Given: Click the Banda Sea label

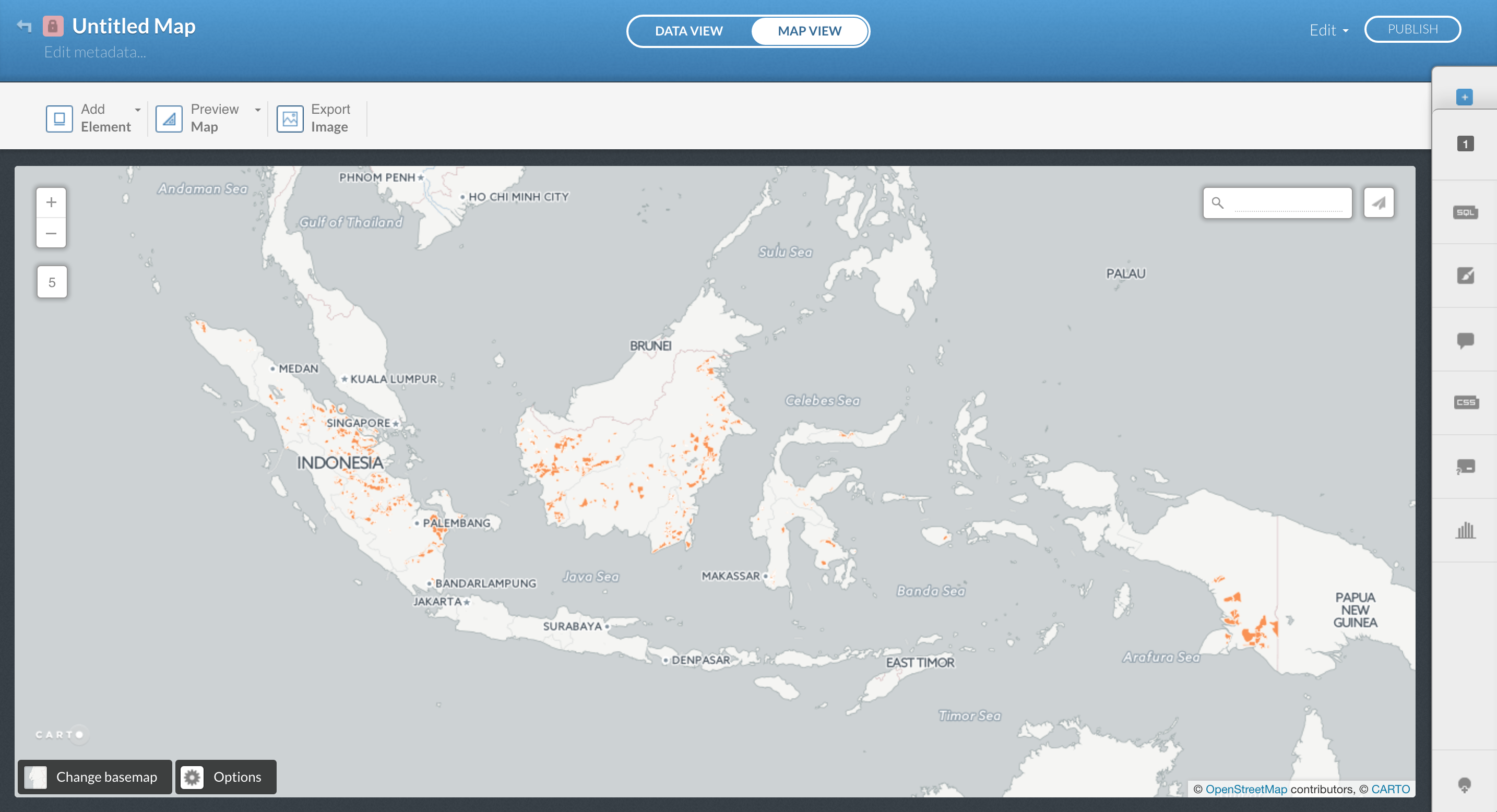Looking at the screenshot, I should tap(930, 591).
